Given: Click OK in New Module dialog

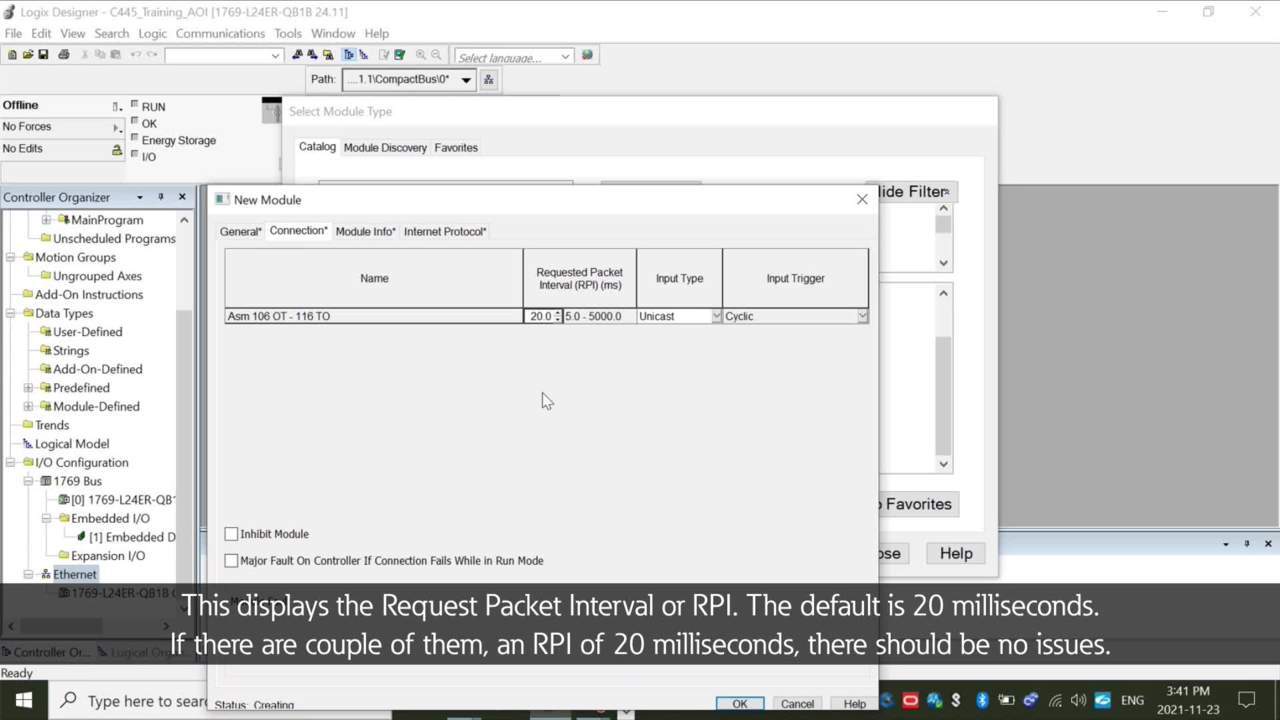Looking at the screenshot, I should coord(740,704).
